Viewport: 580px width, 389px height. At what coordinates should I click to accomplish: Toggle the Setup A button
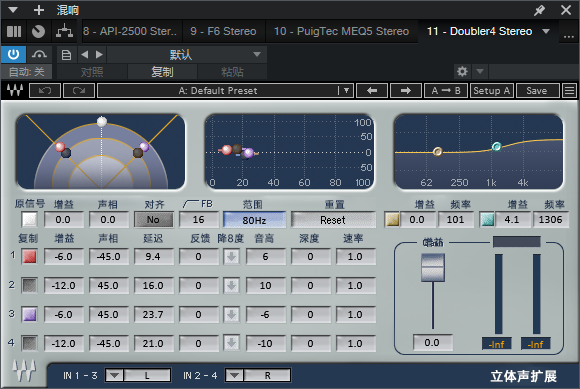(492, 91)
